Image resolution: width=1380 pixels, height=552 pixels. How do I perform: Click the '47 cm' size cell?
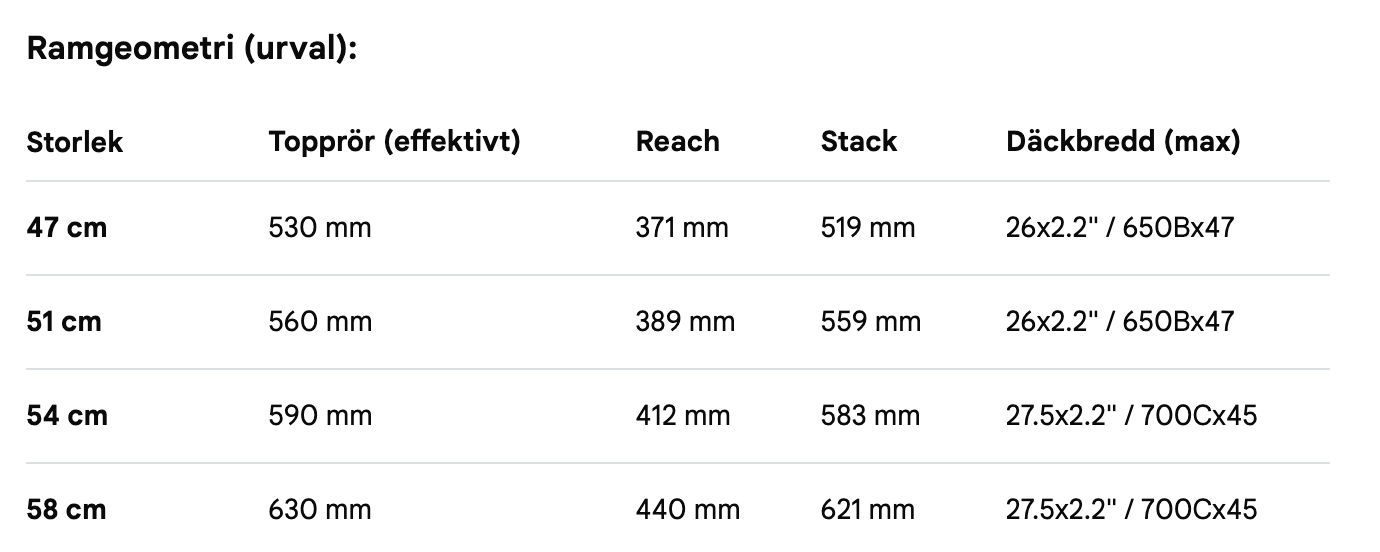coord(66,228)
